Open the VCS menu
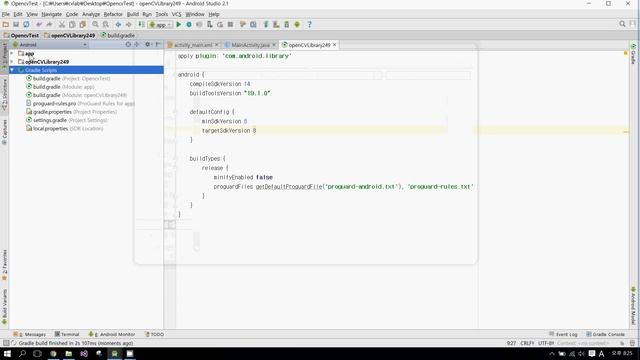 pyautogui.click(x=176, y=14)
